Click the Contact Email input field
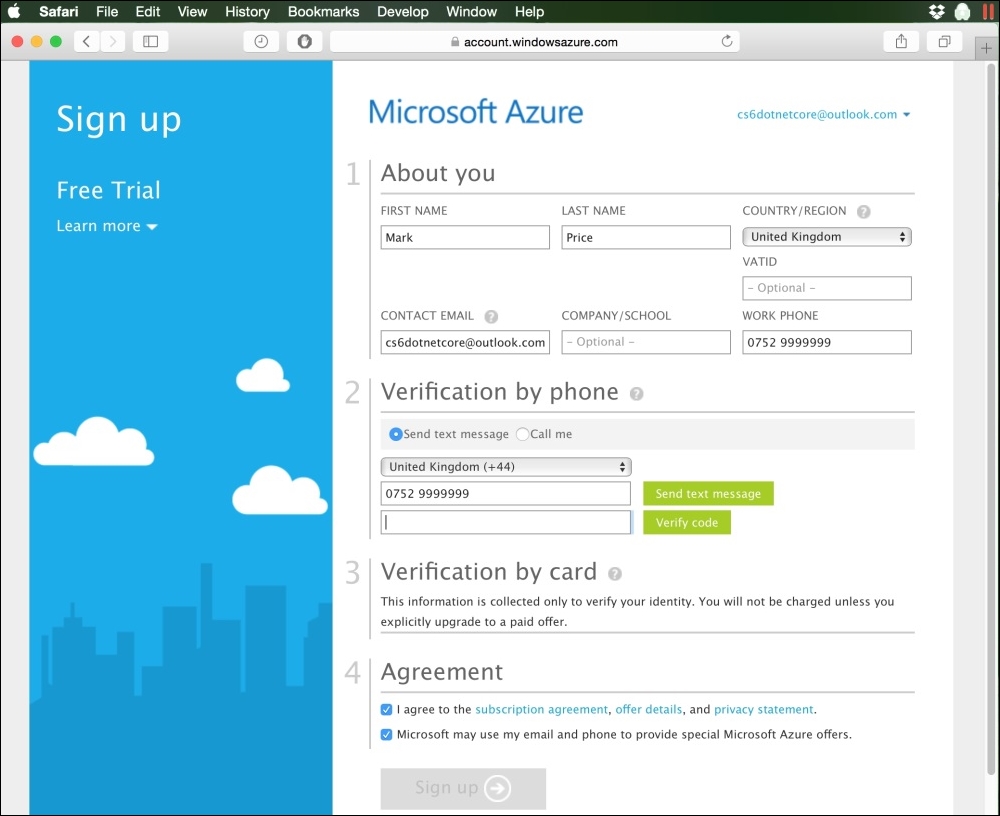Image resolution: width=1000 pixels, height=816 pixels. (x=465, y=342)
